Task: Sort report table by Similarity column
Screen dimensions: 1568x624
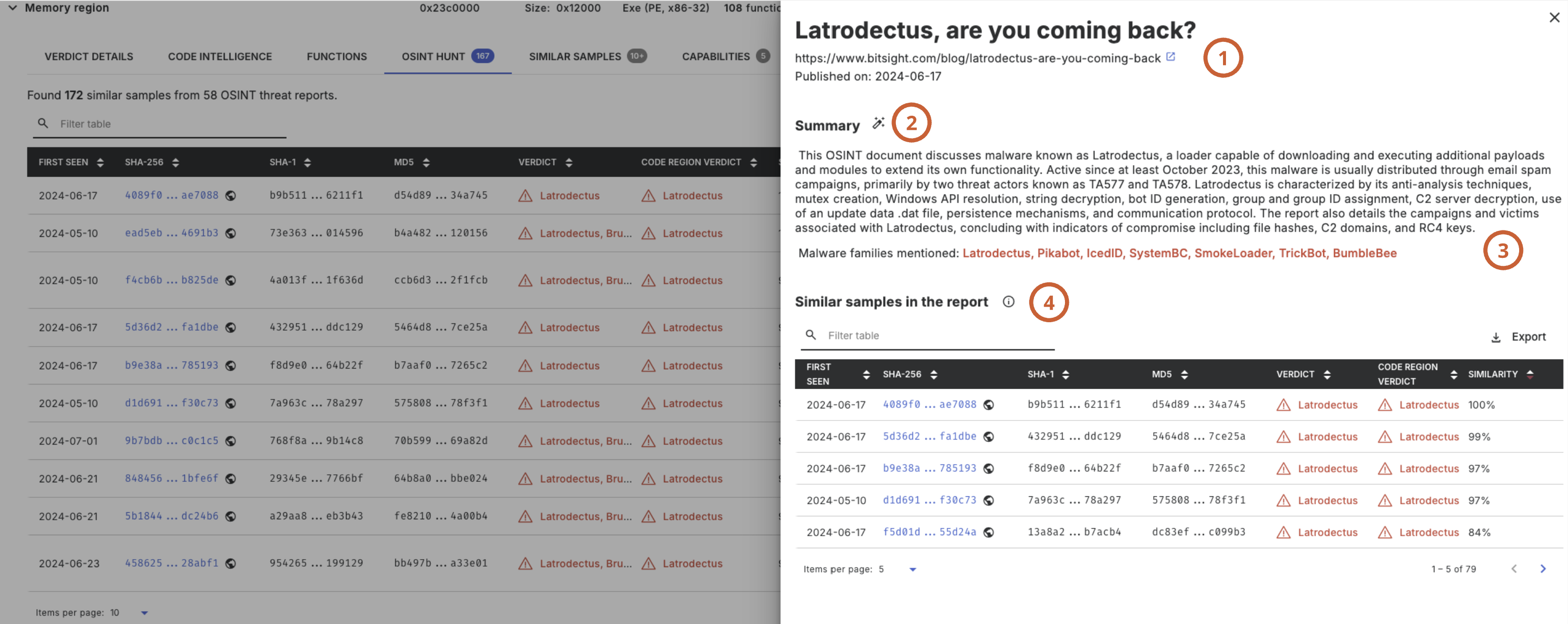Action: 1530,375
